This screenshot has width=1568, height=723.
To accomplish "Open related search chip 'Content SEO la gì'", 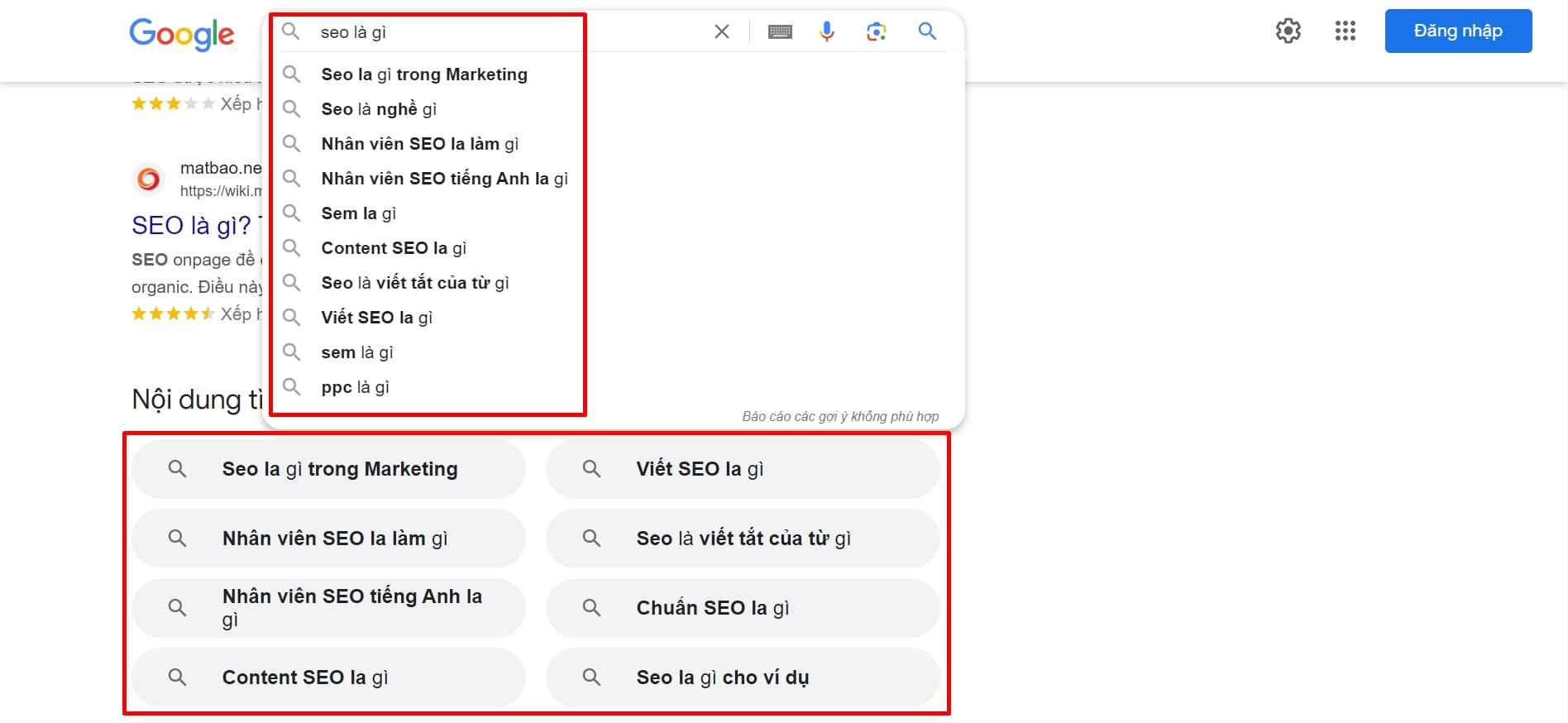I will coord(328,678).
